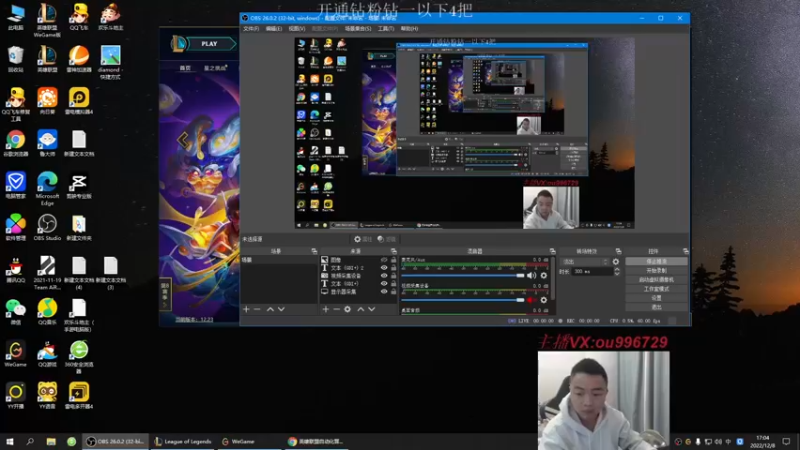Toggle visibility eye of the 图像 source
Image resolution: width=800 pixels, height=450 pixels.
pos(383,260)
